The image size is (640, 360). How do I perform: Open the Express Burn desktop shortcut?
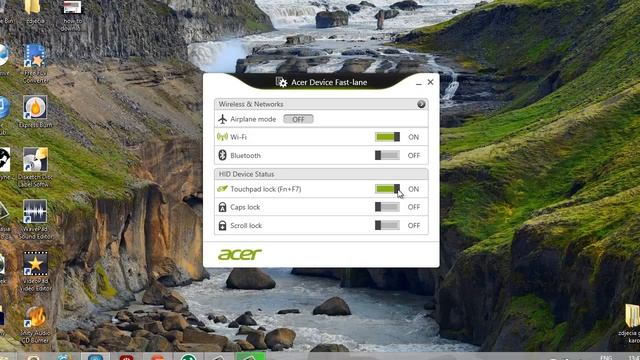pos(35,113)
